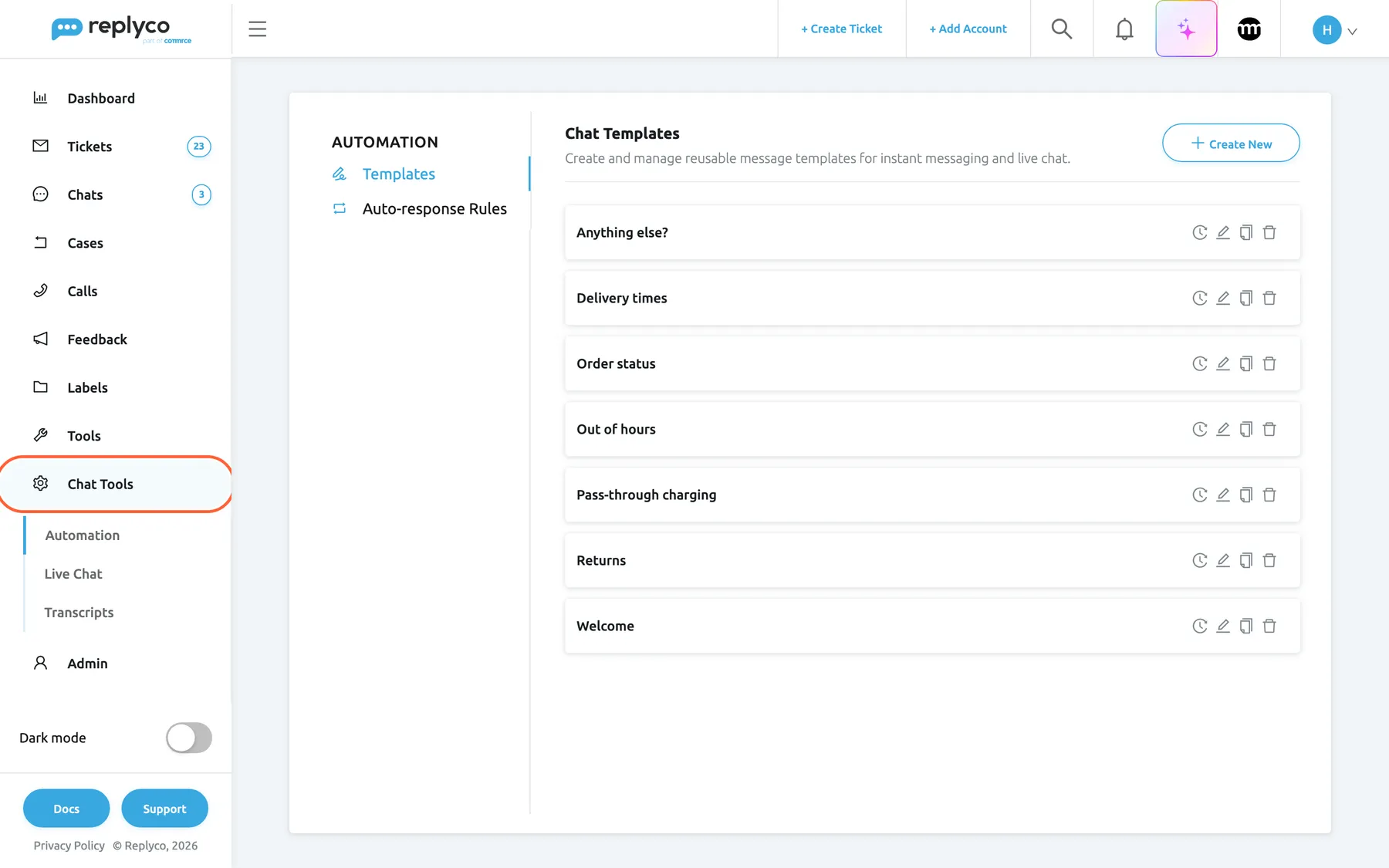The height and width of the screenshot is (868, 1389).
Task: Edit the Order status template
Action: (x=1223, y=363)
